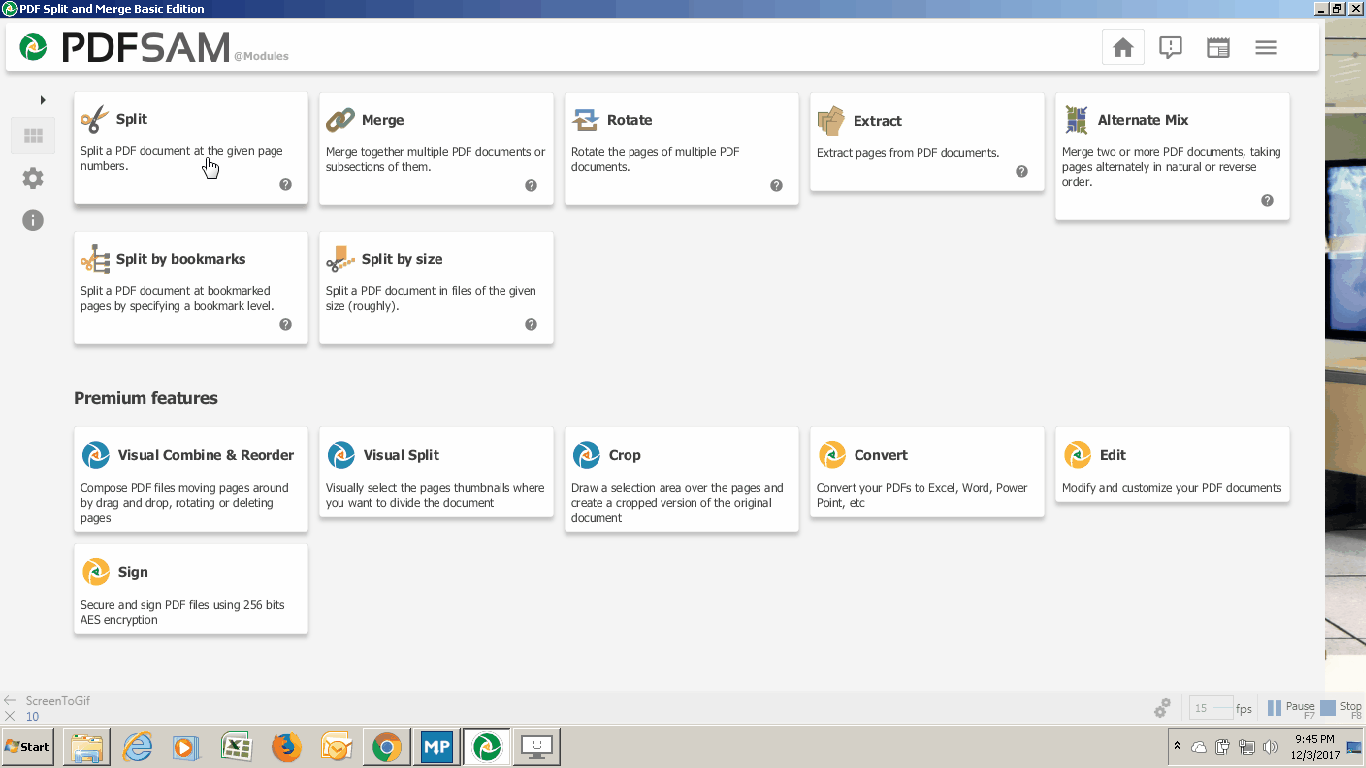Show hidden system tray icons
This screenshot has height=768, width=1366.
coord(1177,746)
